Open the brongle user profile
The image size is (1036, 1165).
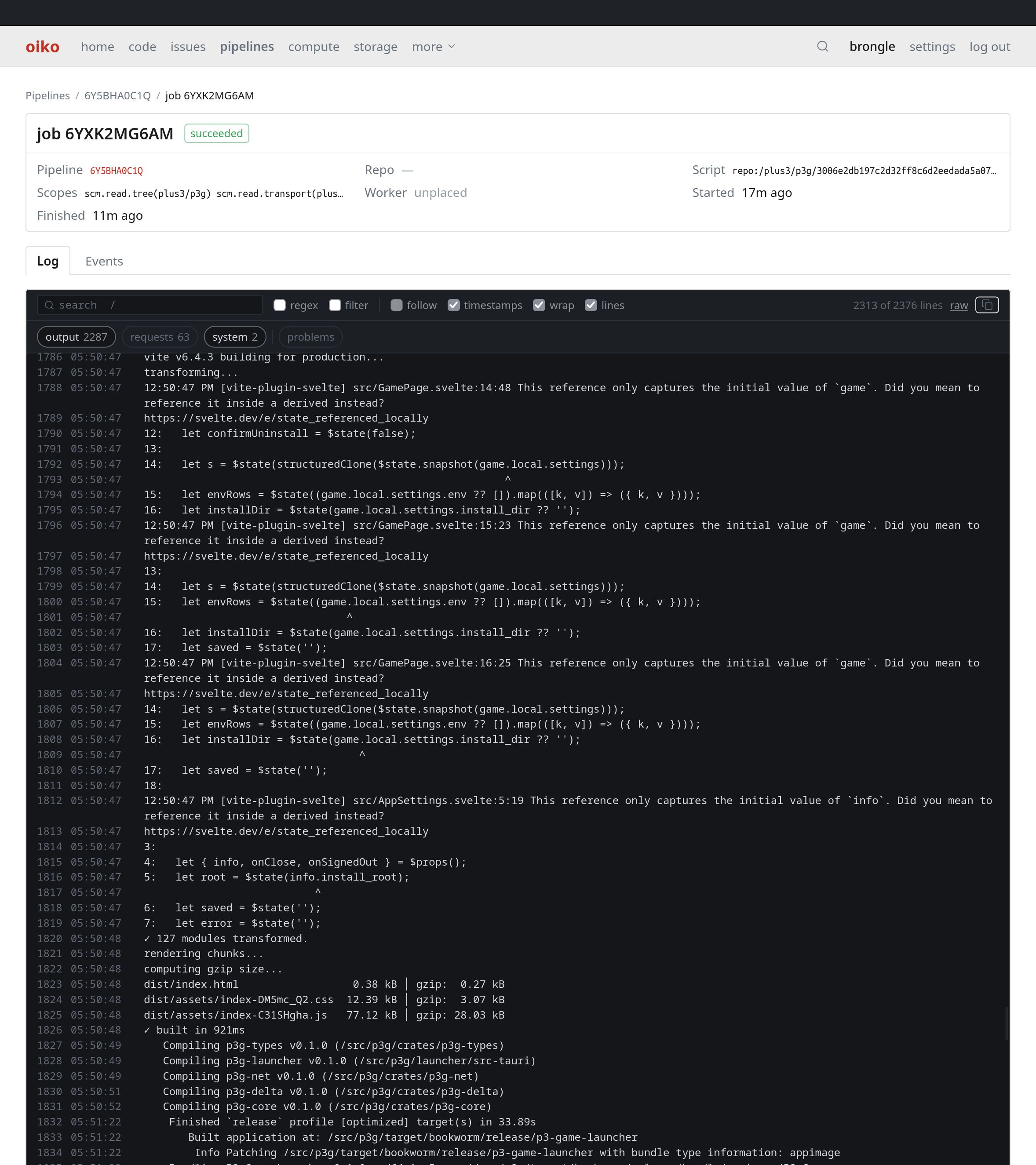click(872, 47)
